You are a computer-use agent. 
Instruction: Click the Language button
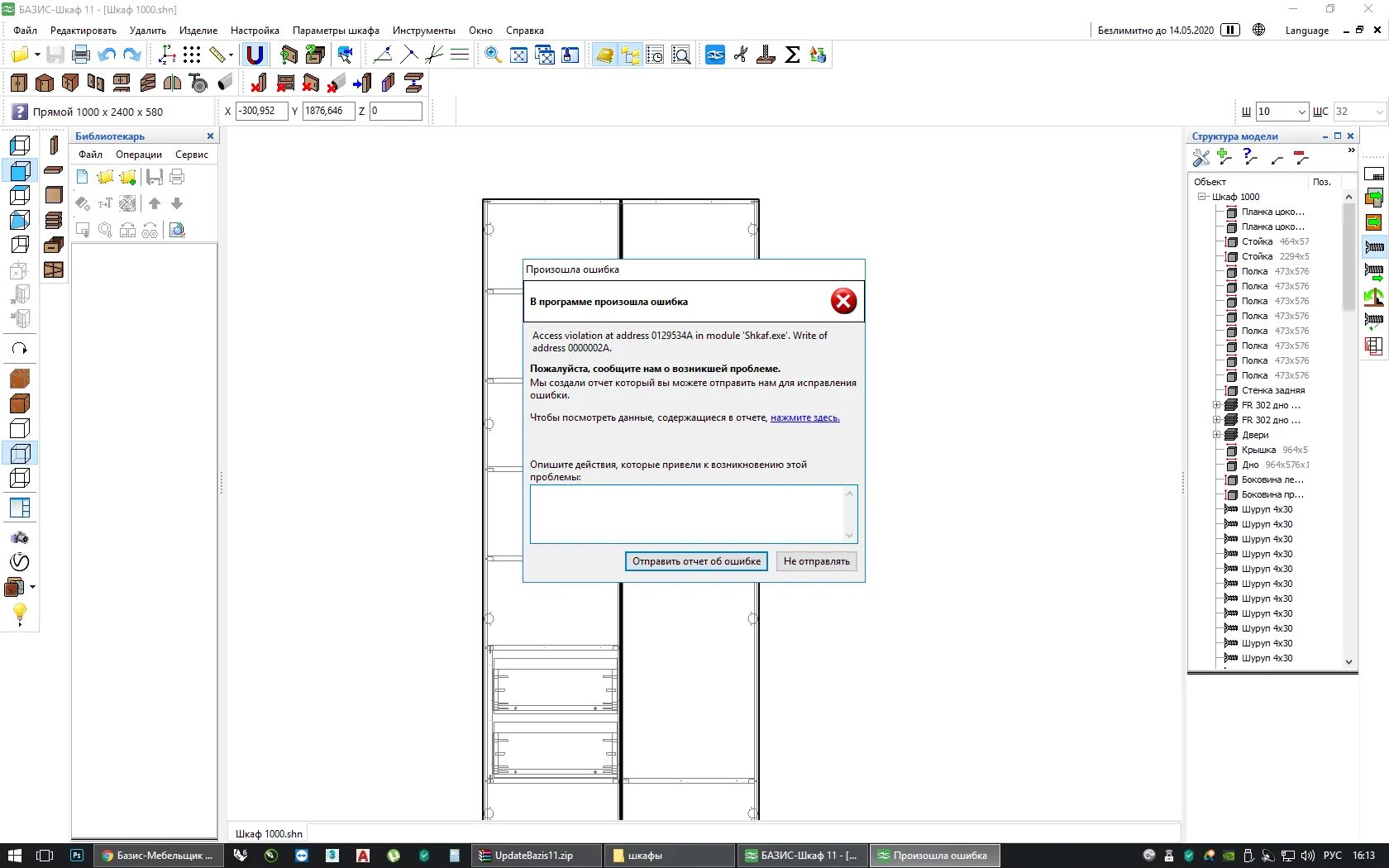pos(1307,31)
